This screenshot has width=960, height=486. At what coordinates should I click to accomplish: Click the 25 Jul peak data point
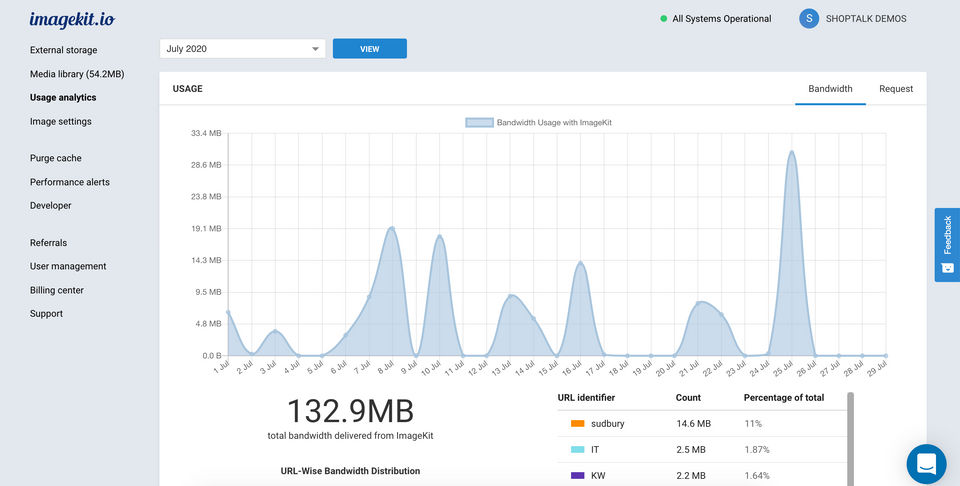pyautogui.click(x=791, y=152)
